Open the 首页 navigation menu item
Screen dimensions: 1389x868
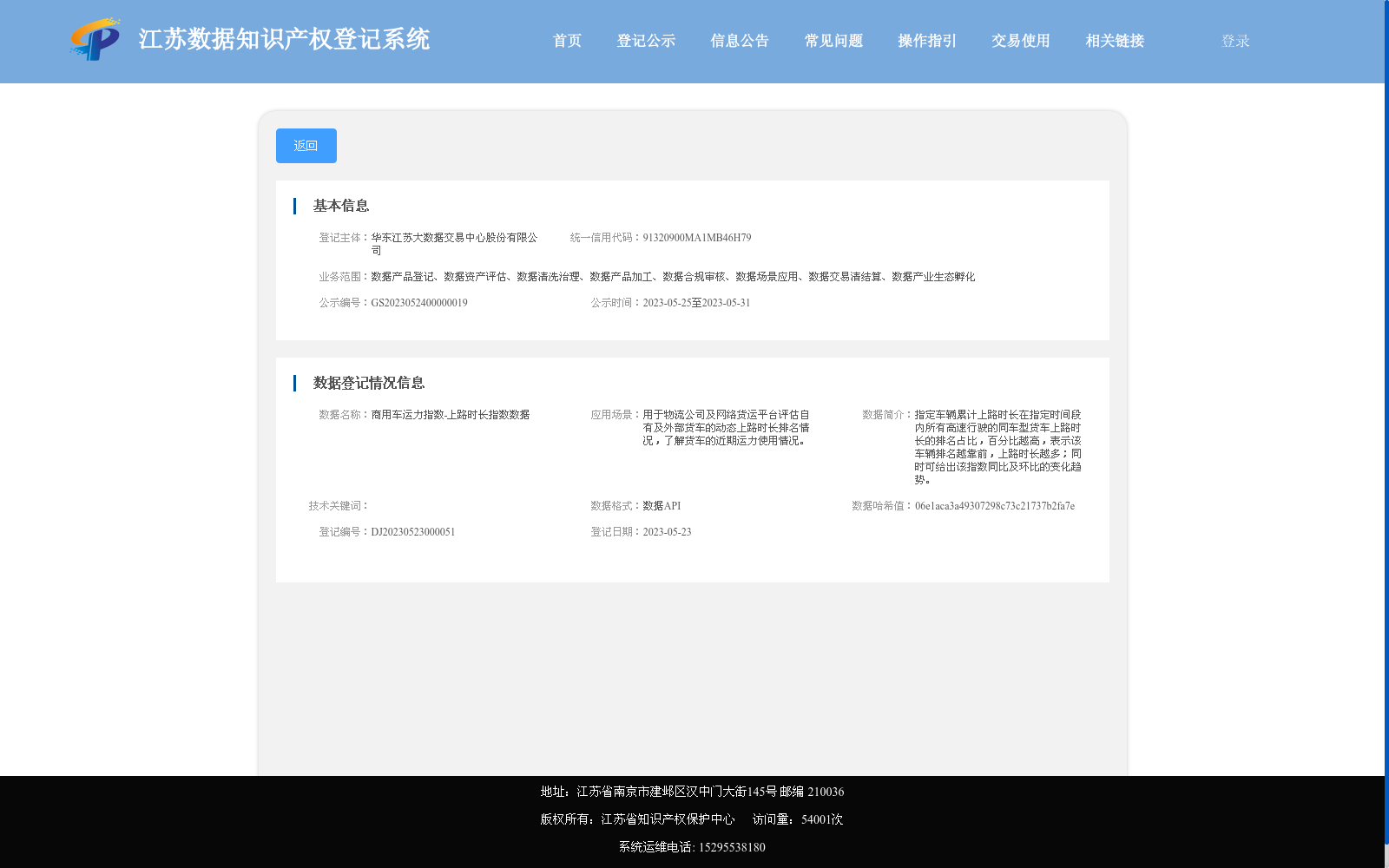pos(567,41)
